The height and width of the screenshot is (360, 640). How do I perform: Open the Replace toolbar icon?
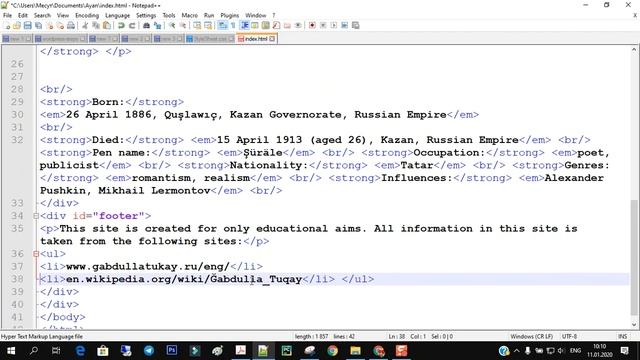click(157, 25)
